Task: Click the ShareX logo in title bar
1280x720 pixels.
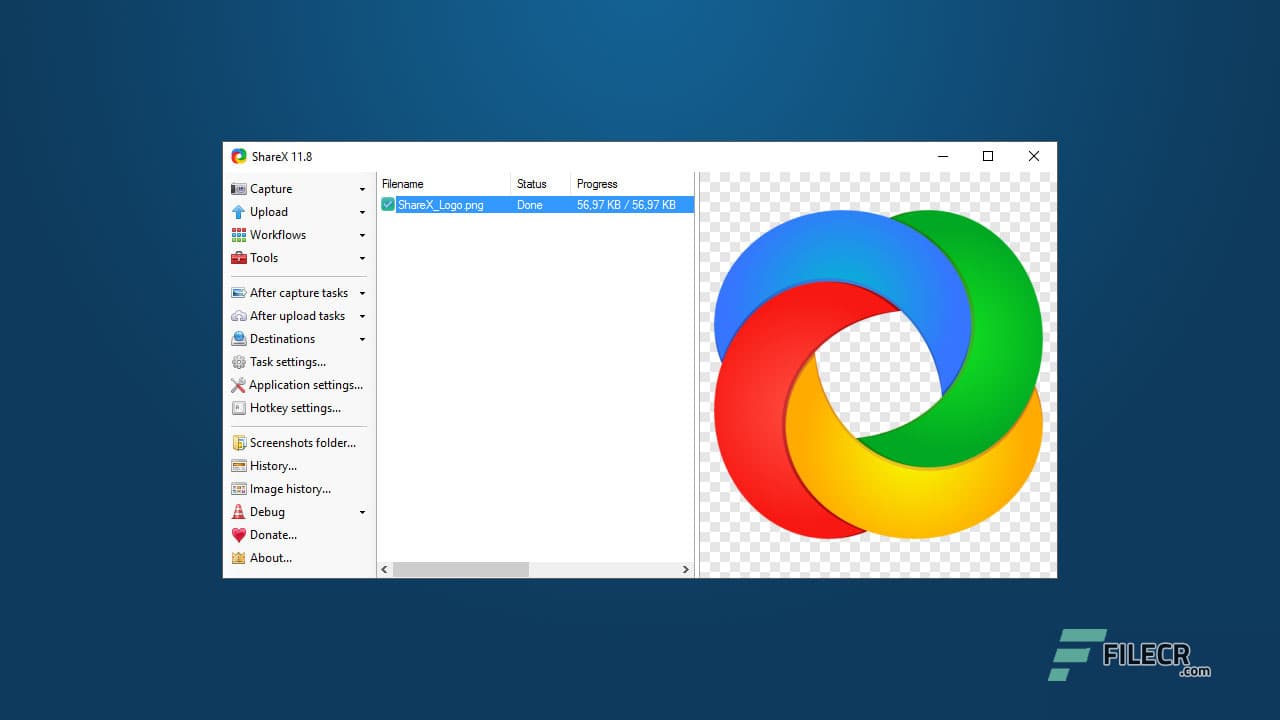Action: click(239, 156)
